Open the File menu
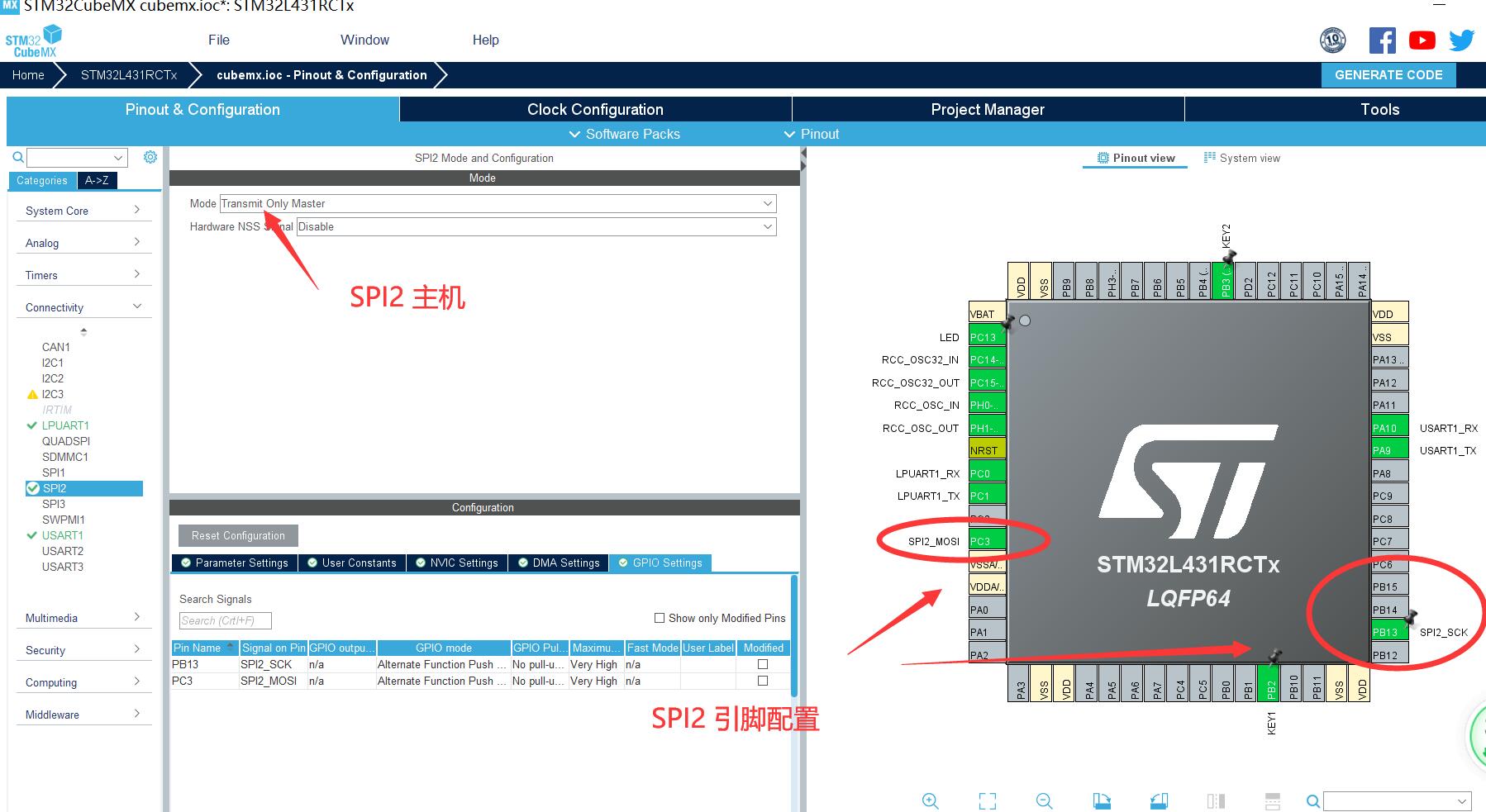Screen dimensions: 1486x812 [219, 40]
